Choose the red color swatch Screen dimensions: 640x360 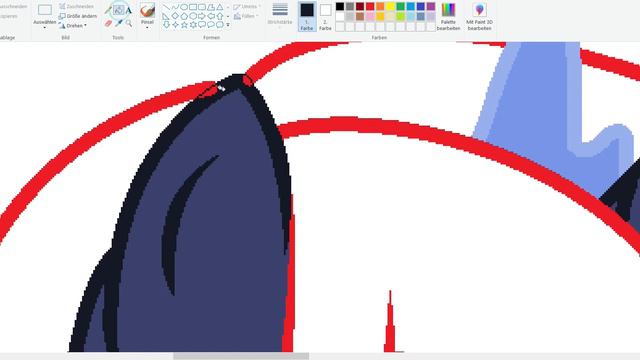pos(370,7)
